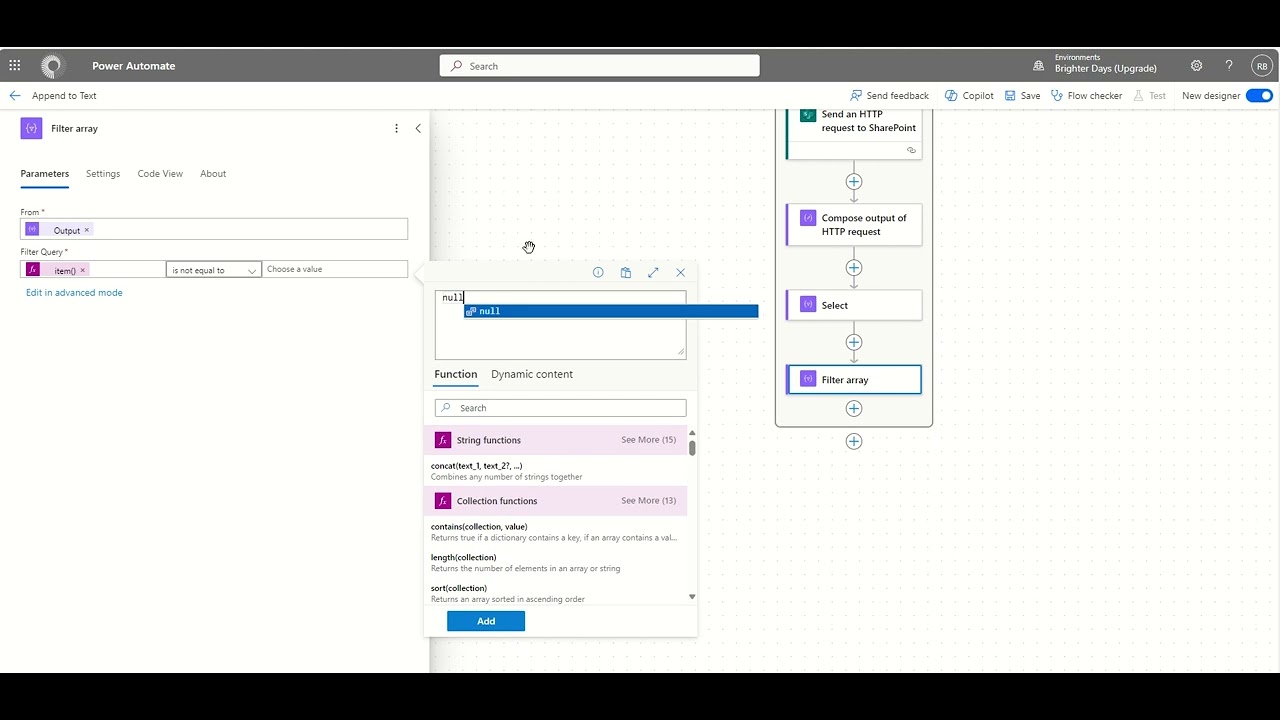1280x720 pixels.
Task: Remove the item() token from Filter Query
Action: [x=82, y=270]
